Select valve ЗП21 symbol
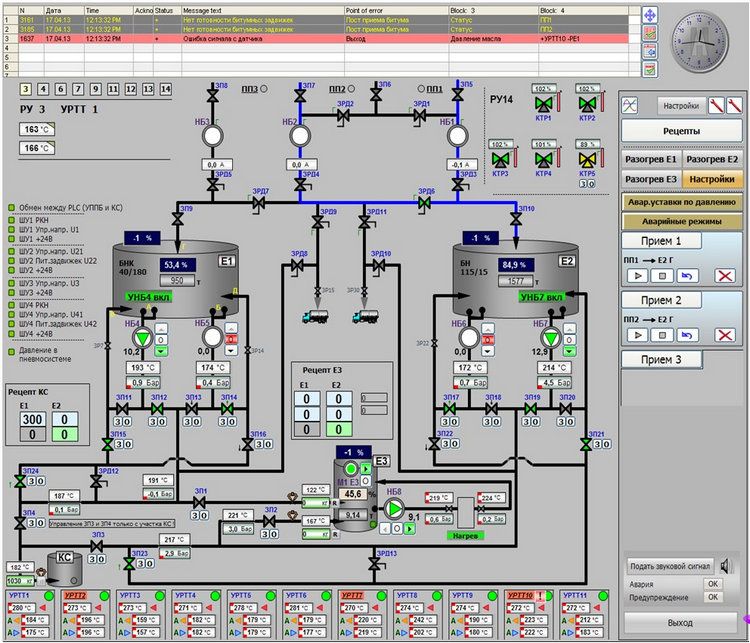The image size is (750, 643). click(585, 445)
